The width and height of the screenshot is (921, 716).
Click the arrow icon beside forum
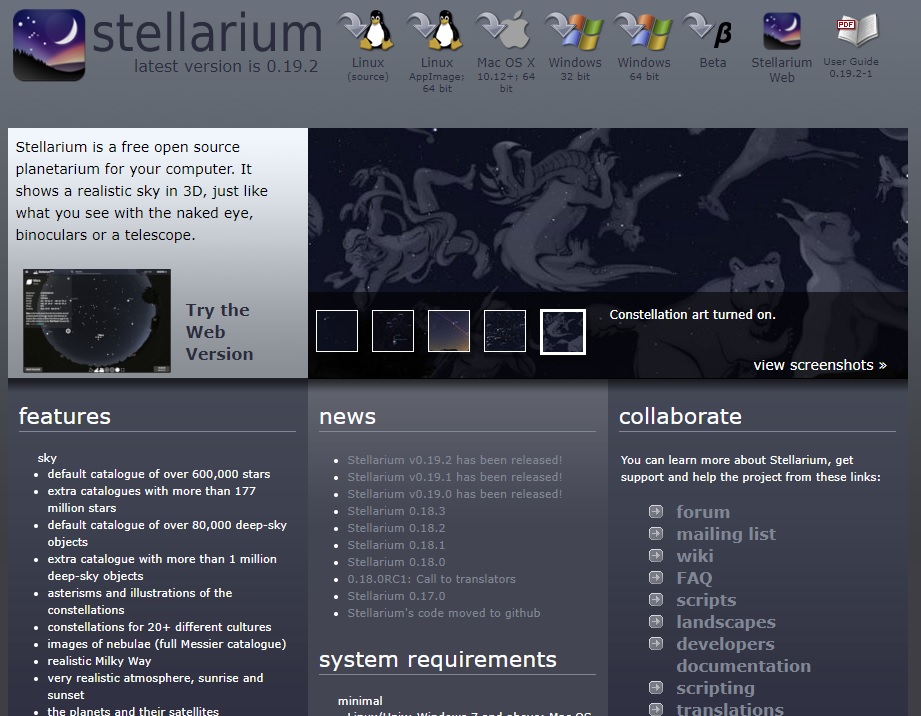pos(656,512)
